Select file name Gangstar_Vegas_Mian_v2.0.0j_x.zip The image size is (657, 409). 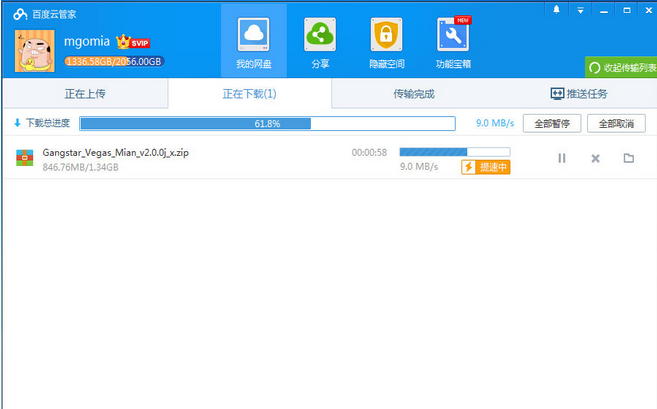click(x=116, y=153)
